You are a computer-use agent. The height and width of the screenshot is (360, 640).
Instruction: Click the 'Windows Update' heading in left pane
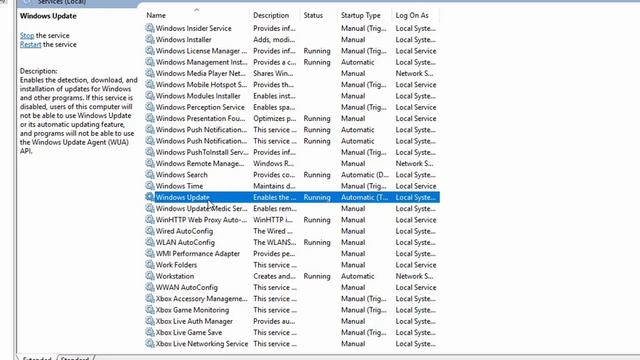click(48, 16)
